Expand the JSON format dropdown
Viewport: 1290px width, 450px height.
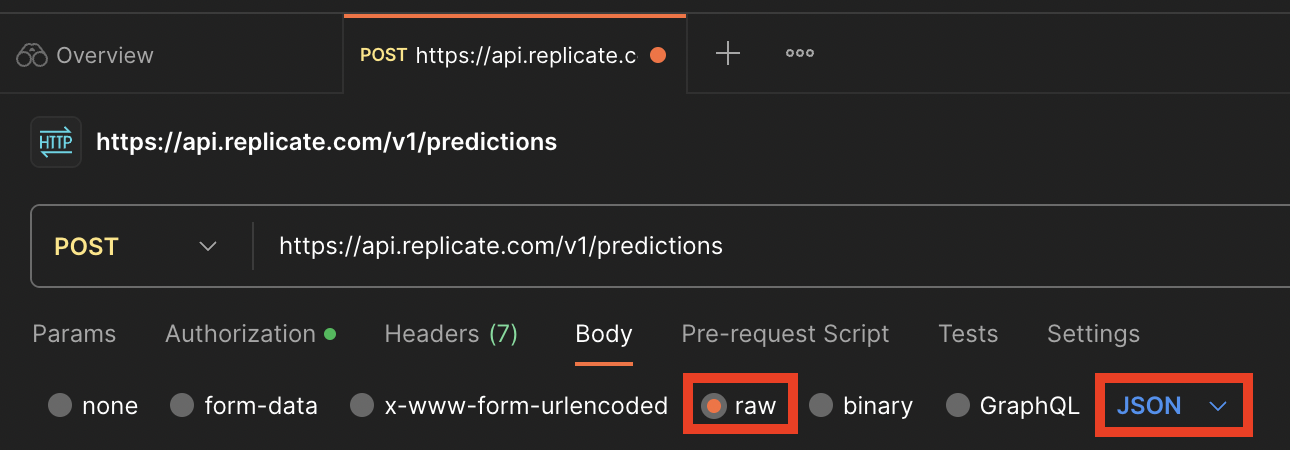tap(1172, 405)
